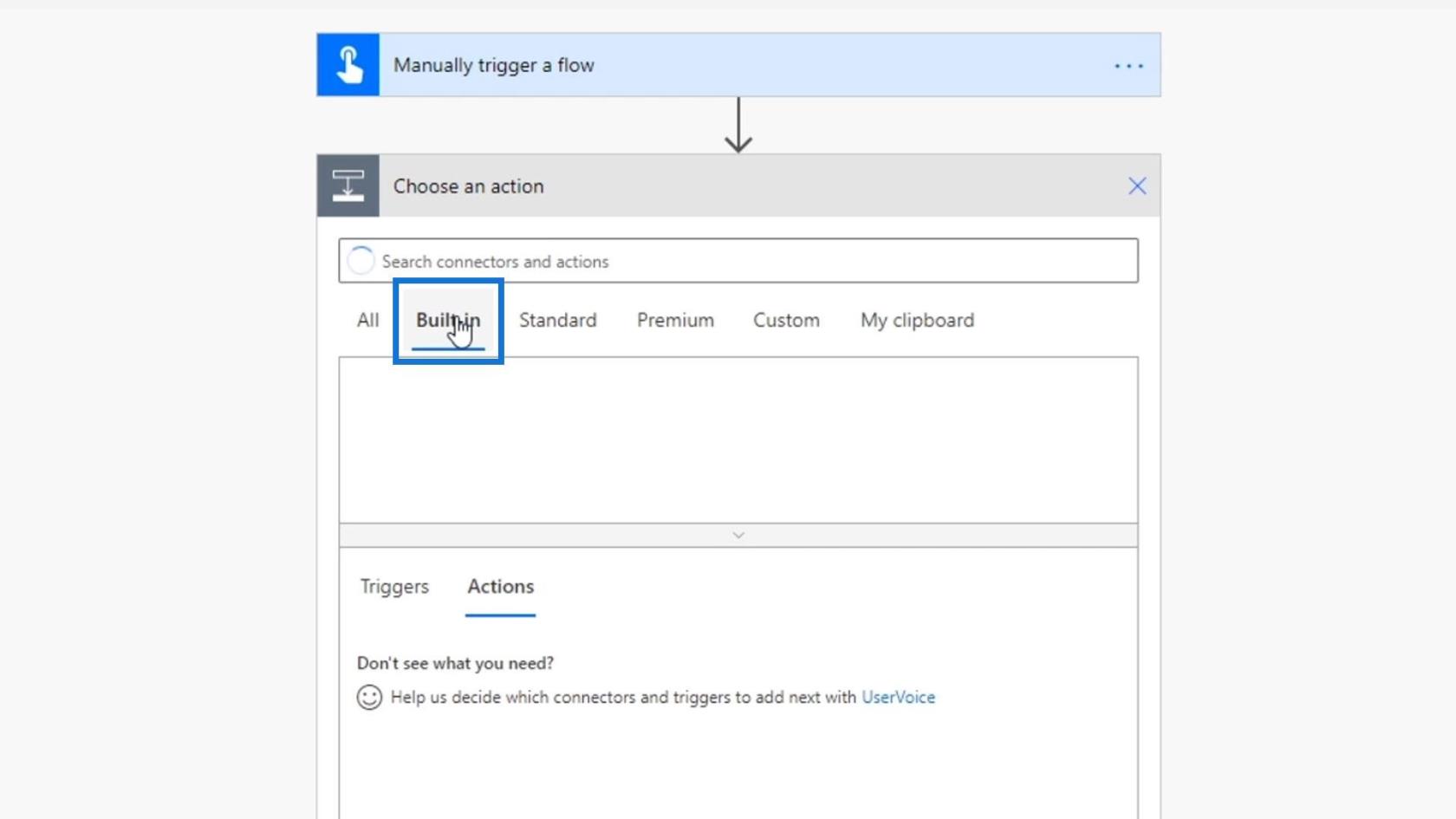Click the manual trigger hand icon
The width and height of the screenshot is (1456, 819).
(x=348, y=65)
